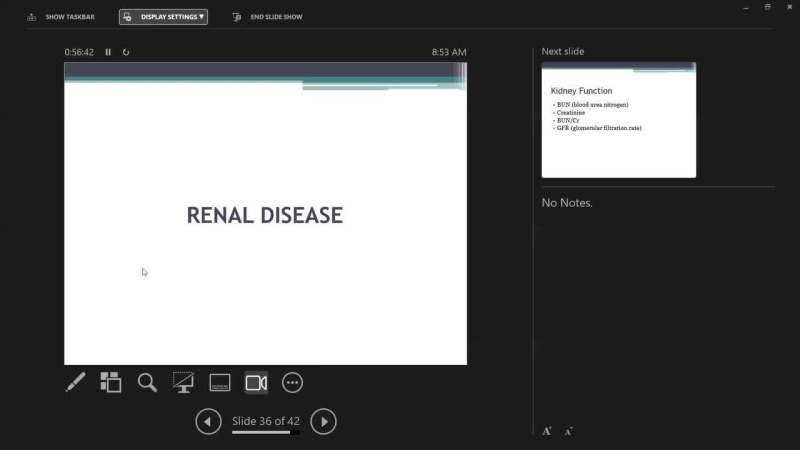Screen dimensions: 800x450
Task: Pause the presentation timer
Action: click(x=108, y=52)
